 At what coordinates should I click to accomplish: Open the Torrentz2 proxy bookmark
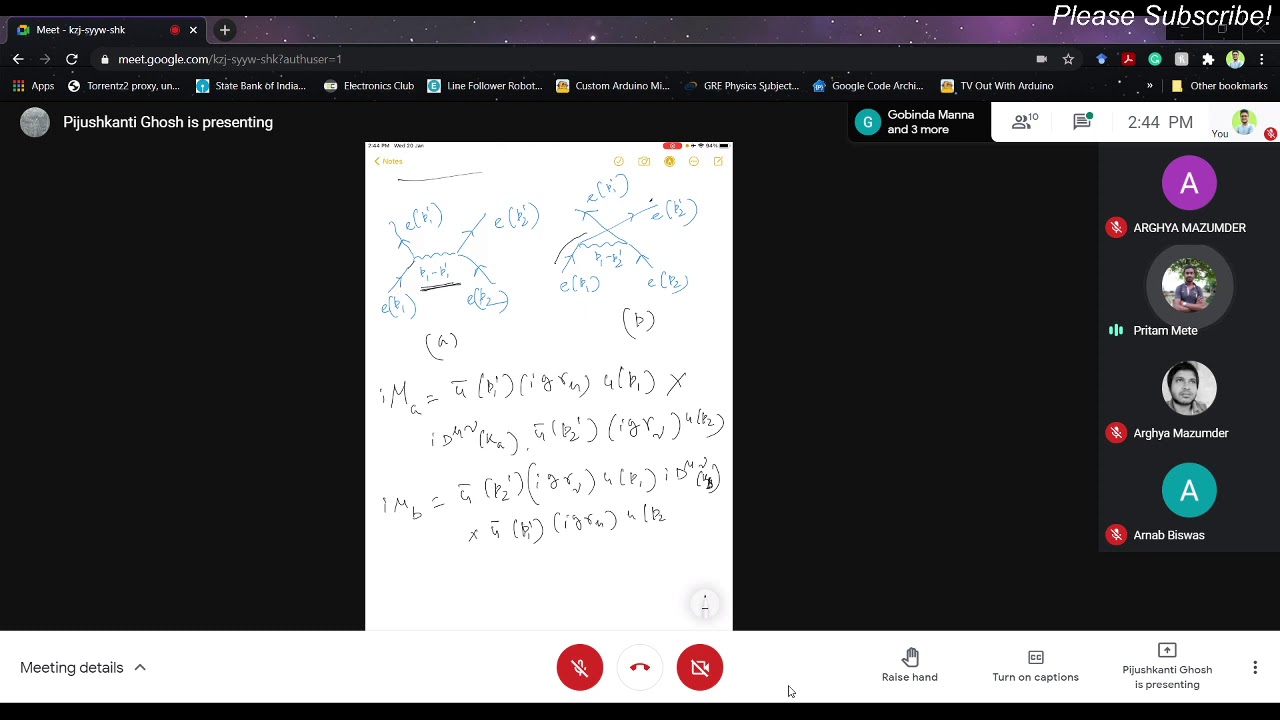123,86
